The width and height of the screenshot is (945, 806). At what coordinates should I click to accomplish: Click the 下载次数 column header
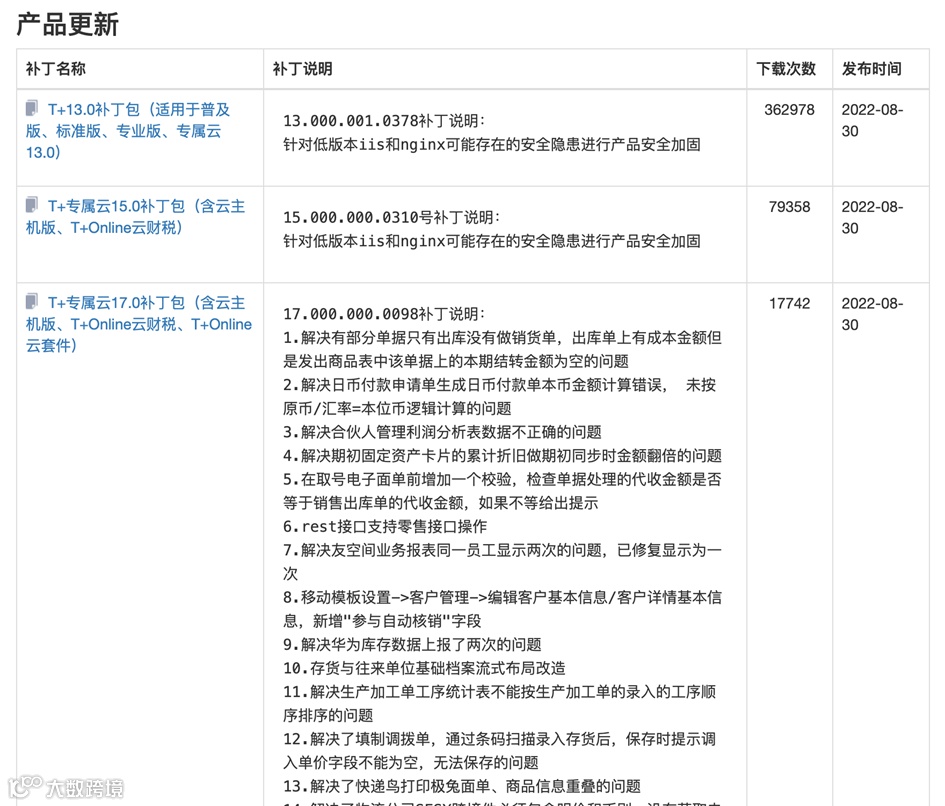[x=786, y=69]
